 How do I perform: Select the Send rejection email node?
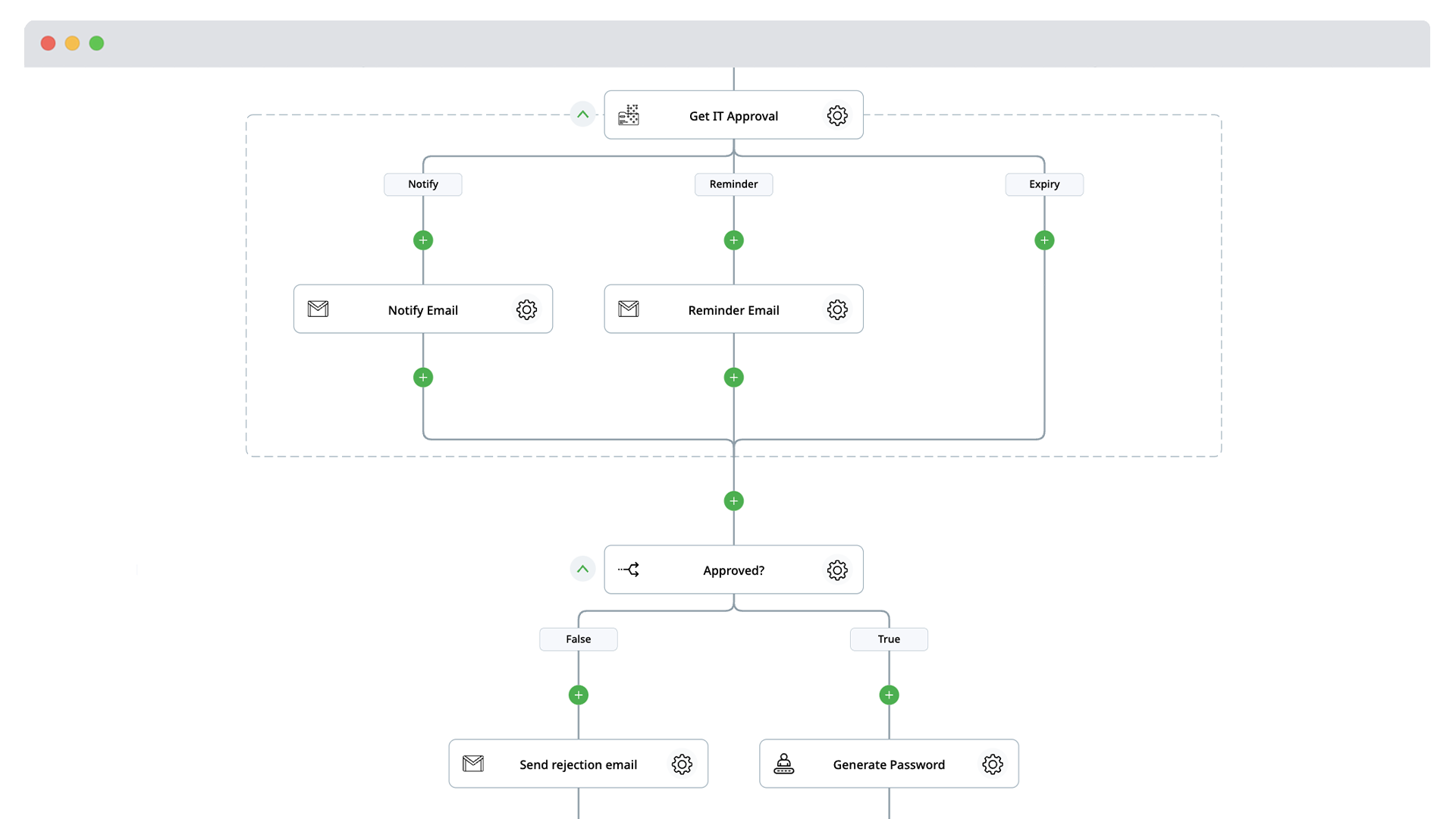click(x=578, y=764)
